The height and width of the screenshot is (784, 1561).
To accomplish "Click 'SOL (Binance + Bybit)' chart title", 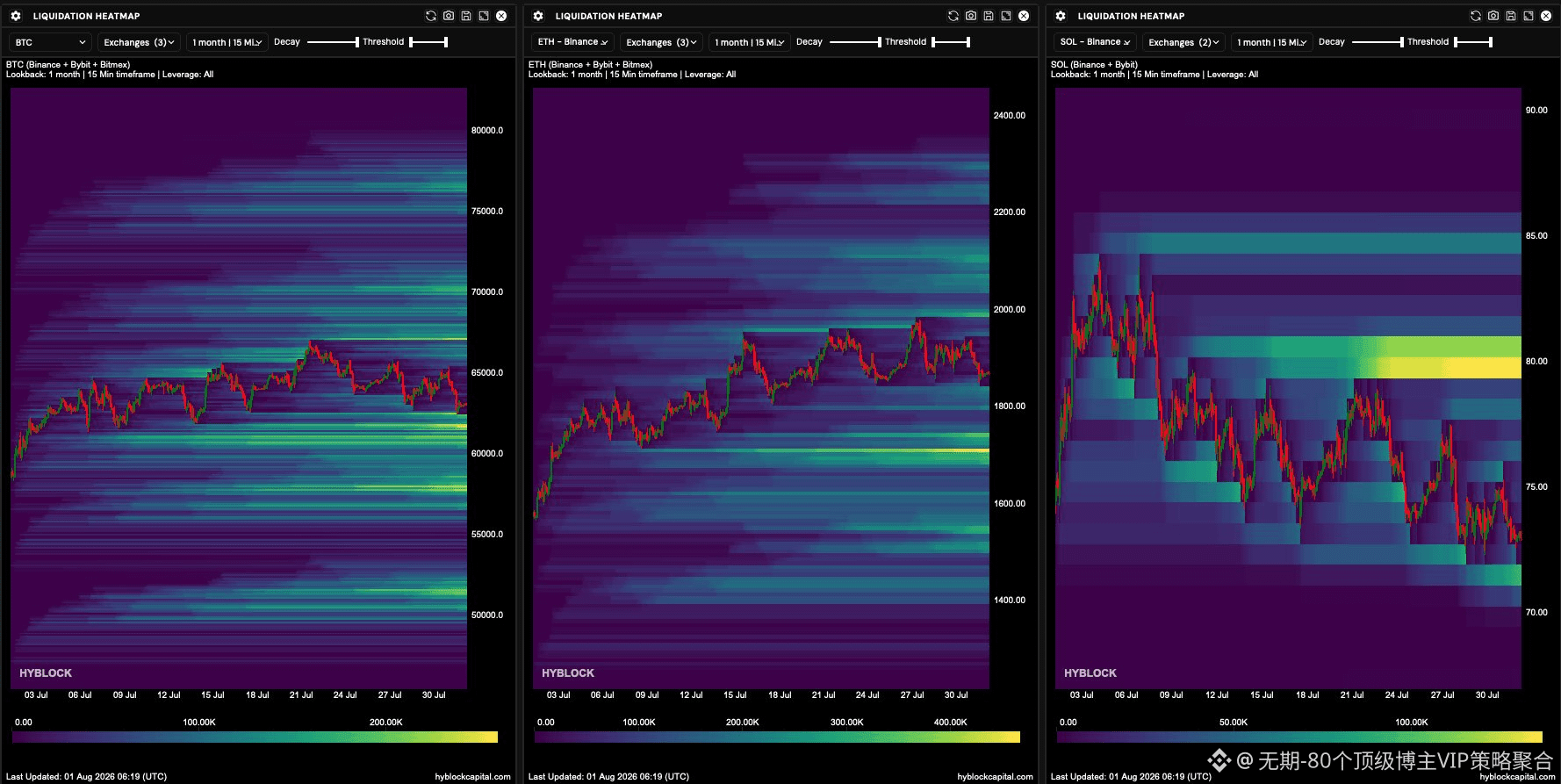I will 1094,65.
